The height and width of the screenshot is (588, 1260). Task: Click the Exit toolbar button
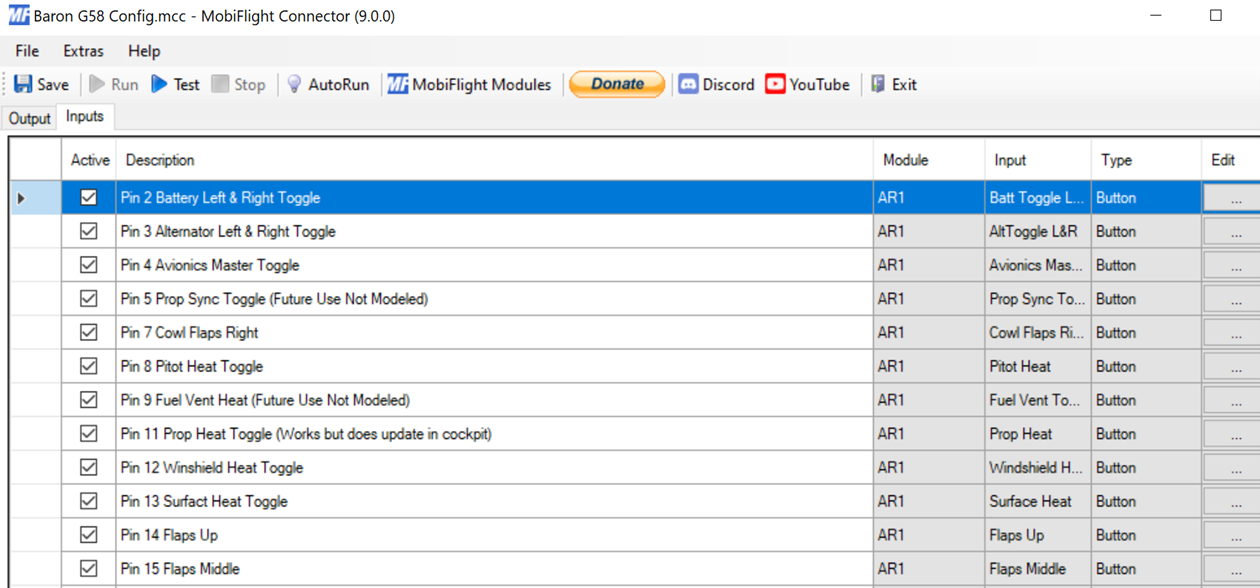[893, 84]
